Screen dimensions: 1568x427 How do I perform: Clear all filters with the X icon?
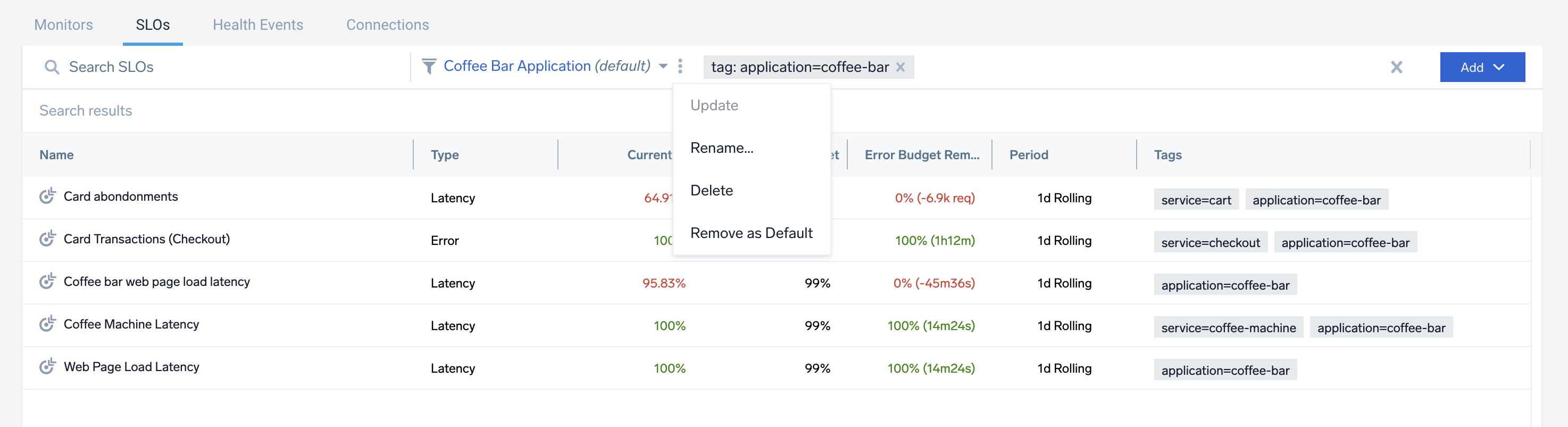(x=1396, y=67)
